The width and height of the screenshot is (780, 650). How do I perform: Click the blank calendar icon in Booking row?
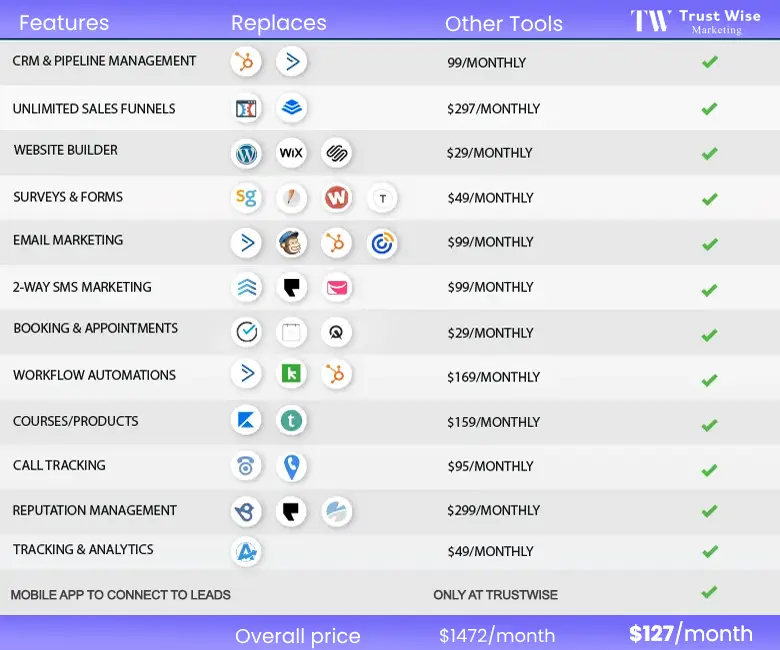pyautogui.click(x=292, y=332)
